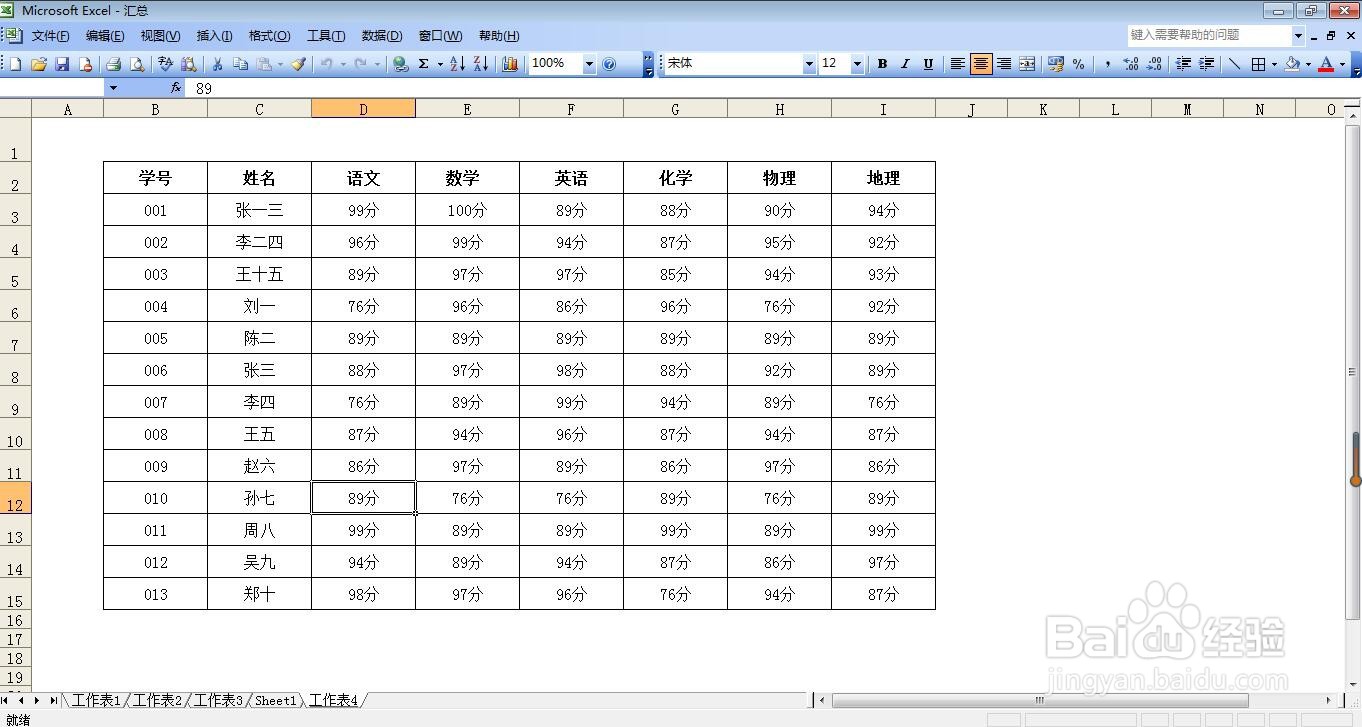Click the Open file folder icon
1362x727 pixels.
[39, 63]
